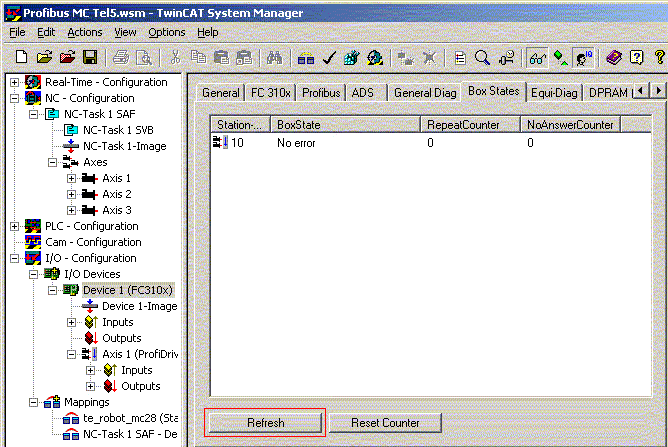Open the purple help book icon

point(614,57)
